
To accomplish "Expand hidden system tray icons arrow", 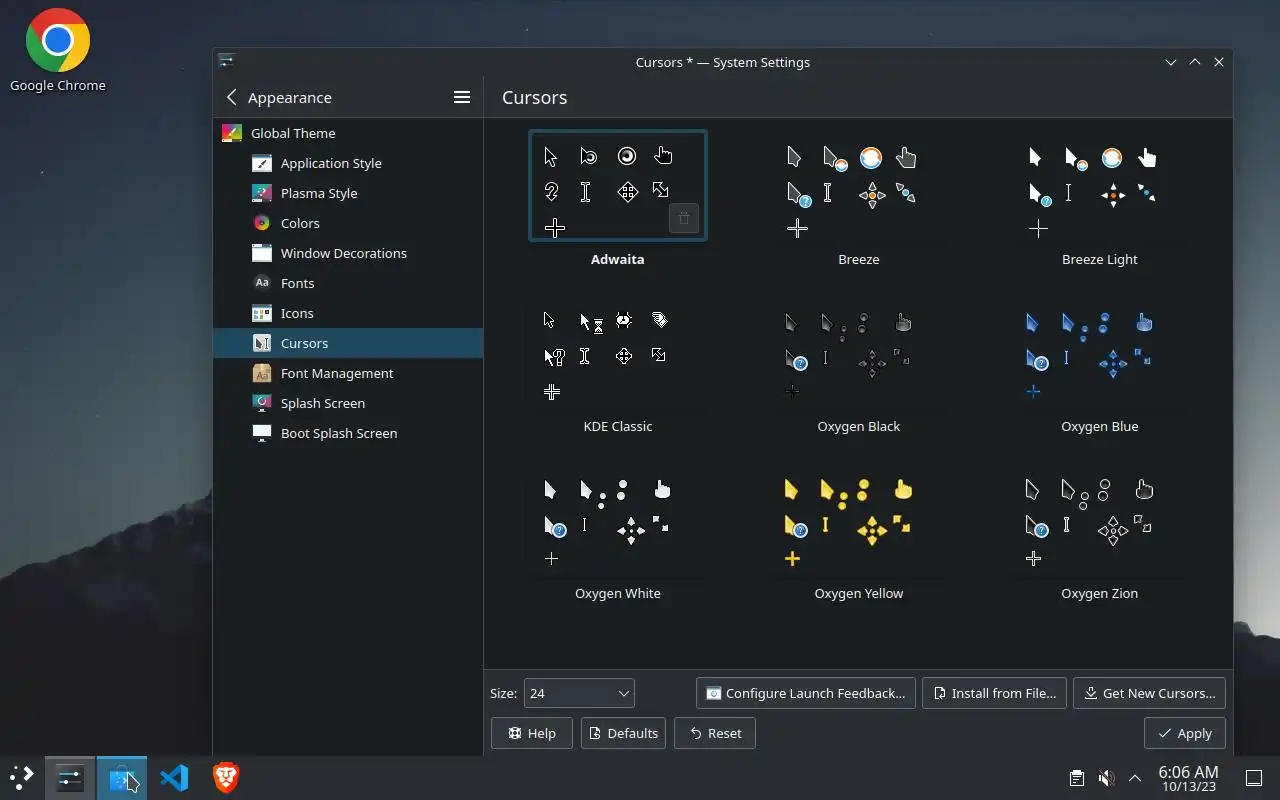I will coord(1135,778).
